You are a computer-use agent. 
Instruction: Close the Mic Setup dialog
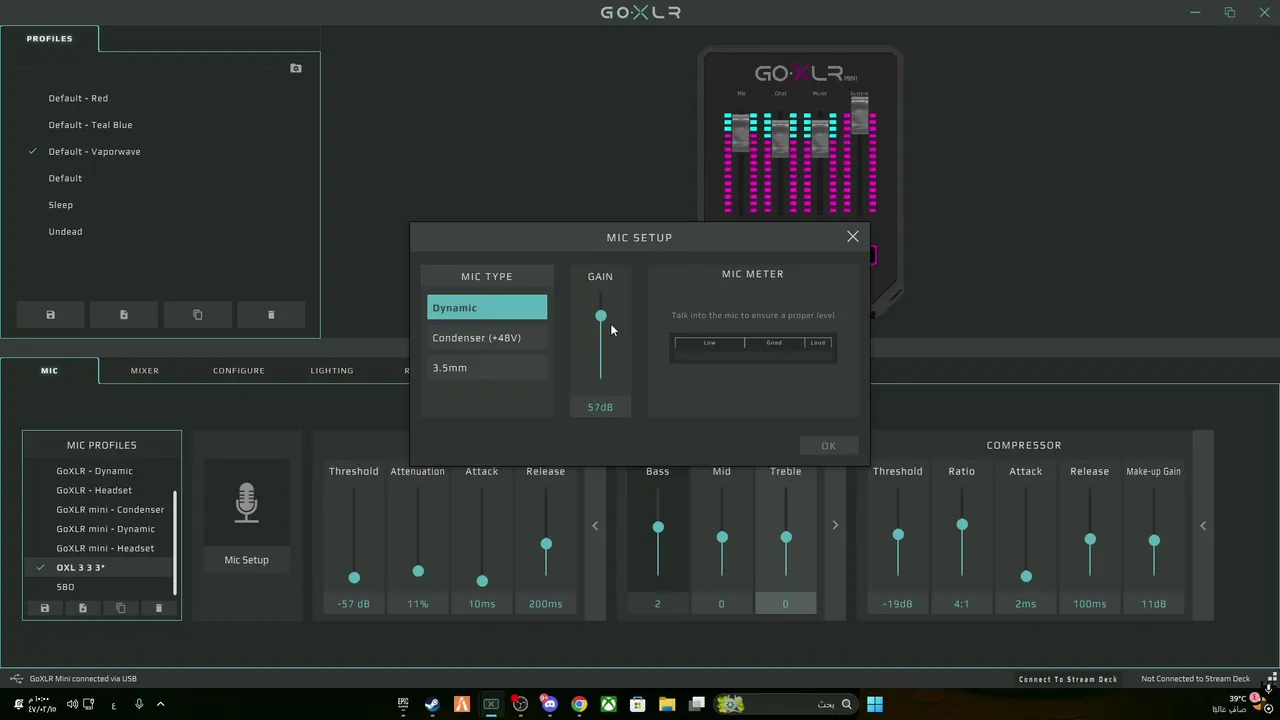(x=853, y=237)
